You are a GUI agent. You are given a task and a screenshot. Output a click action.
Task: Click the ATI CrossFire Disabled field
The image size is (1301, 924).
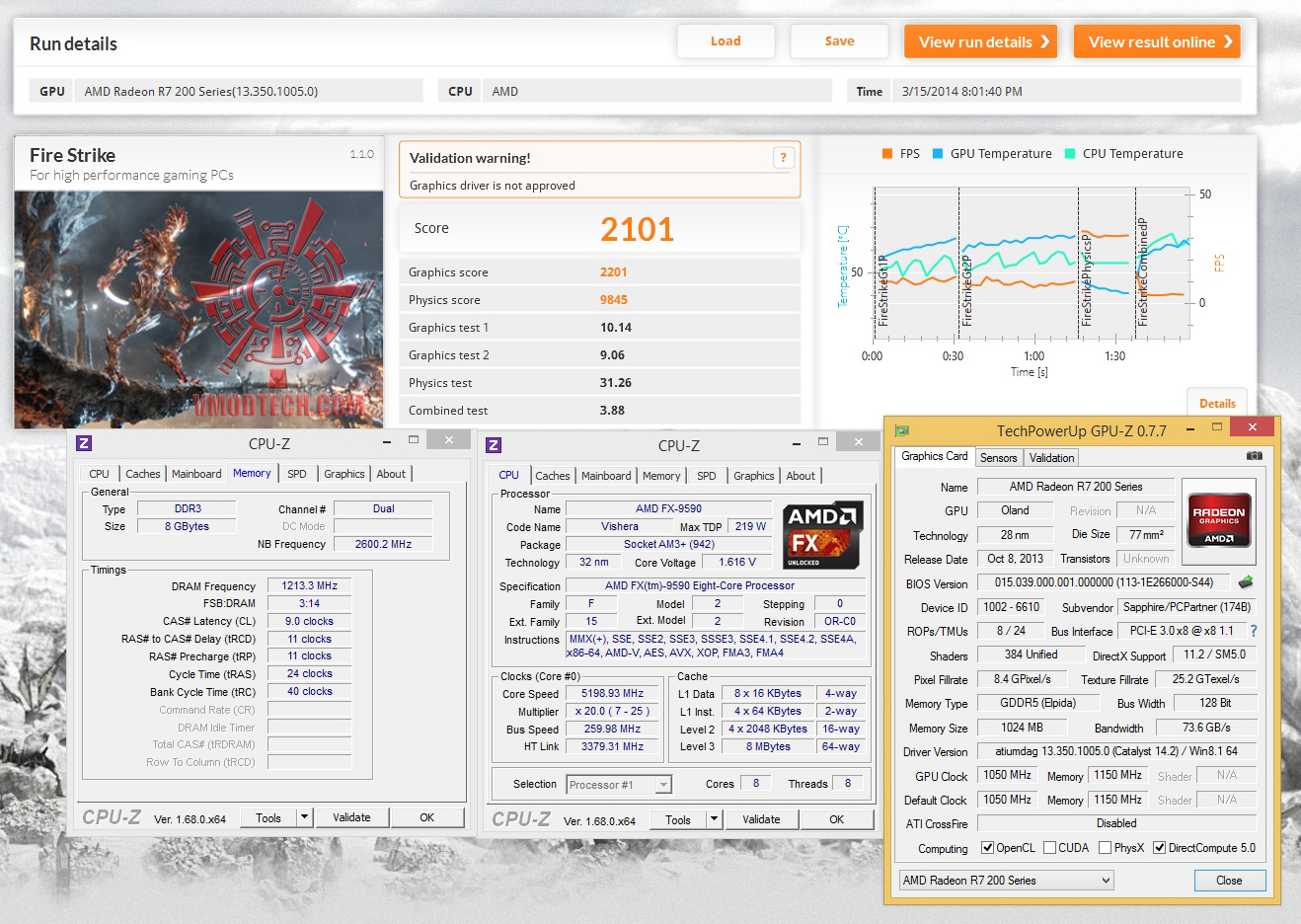pyautogui.click(x=1116, y=823)
